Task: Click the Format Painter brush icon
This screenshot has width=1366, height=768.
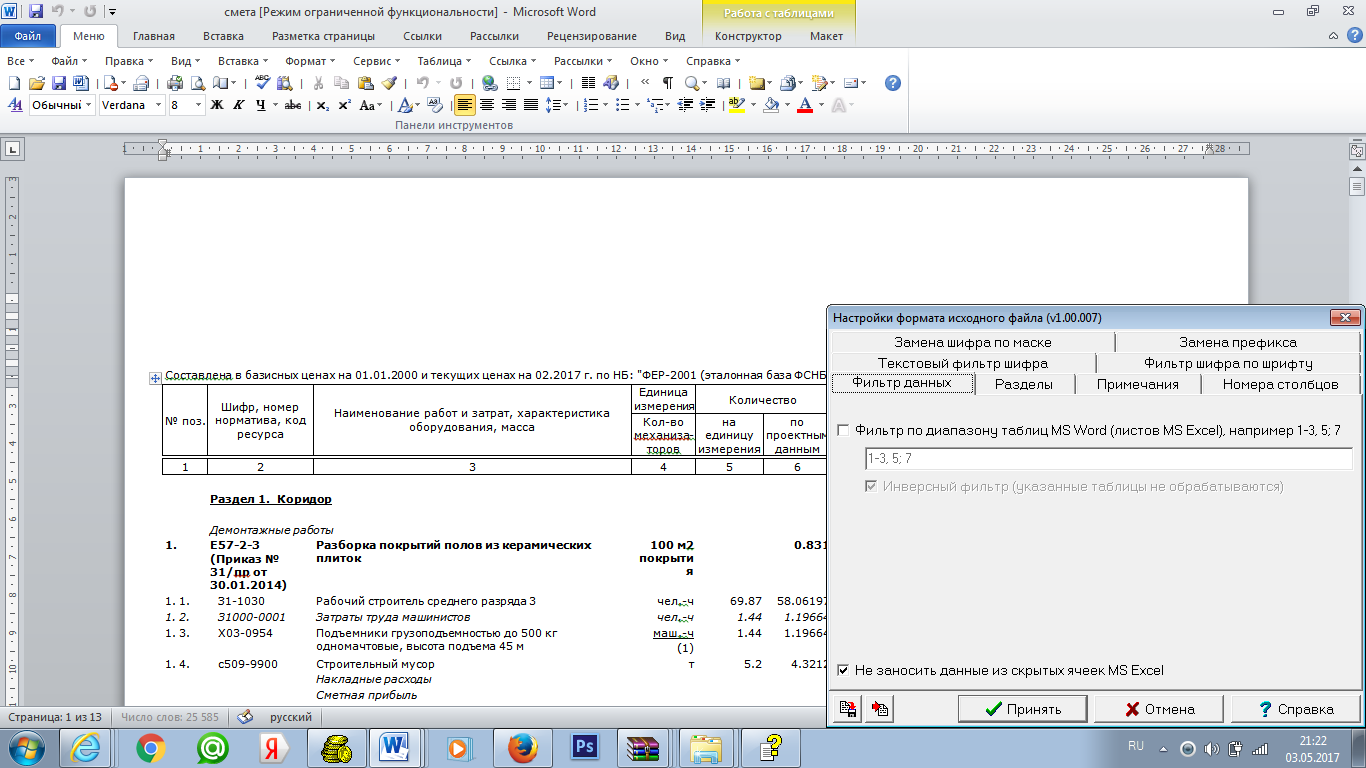Action: [389, 84]
